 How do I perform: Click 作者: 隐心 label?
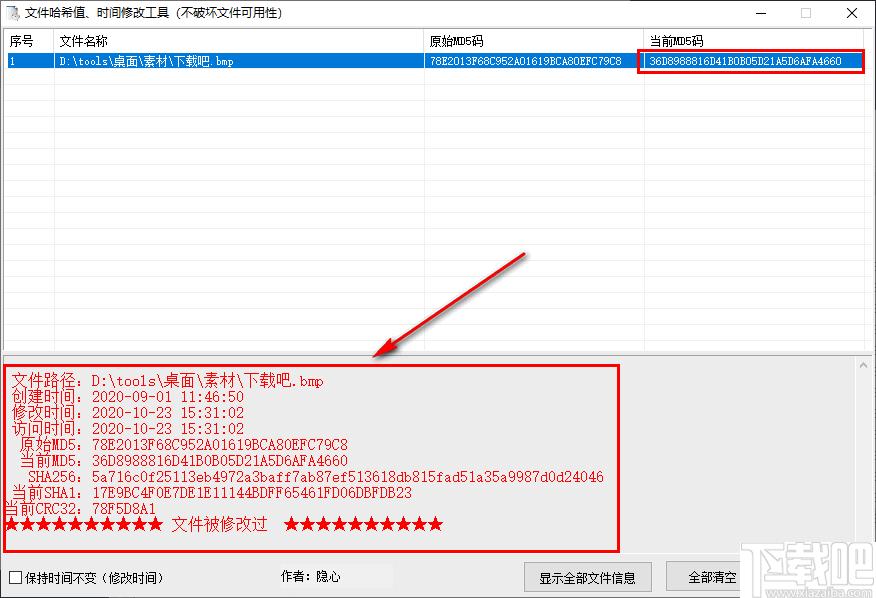click(x=310, y=576)
